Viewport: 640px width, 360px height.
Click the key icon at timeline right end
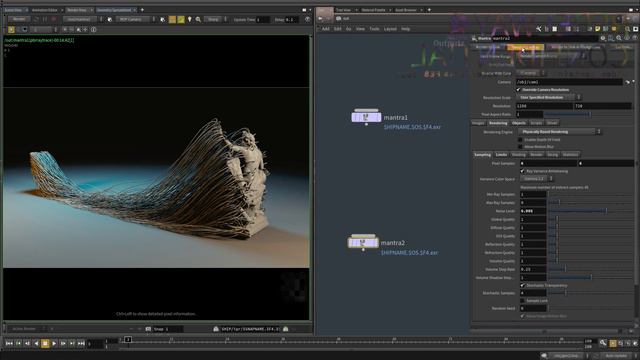603,343
